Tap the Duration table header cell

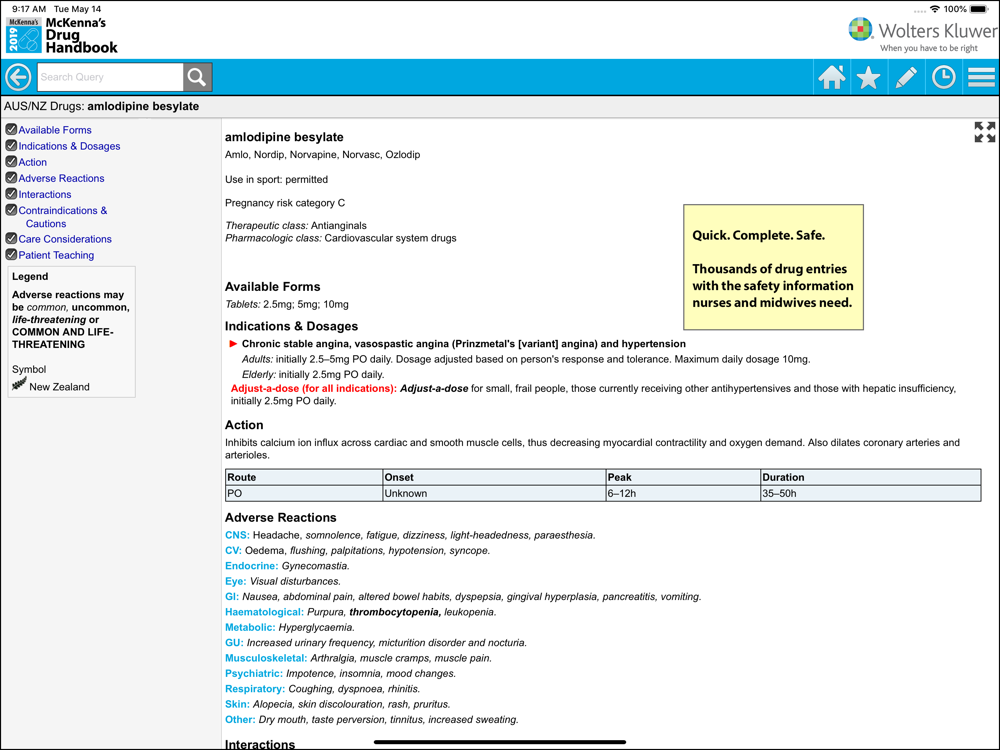click(871, 477)
